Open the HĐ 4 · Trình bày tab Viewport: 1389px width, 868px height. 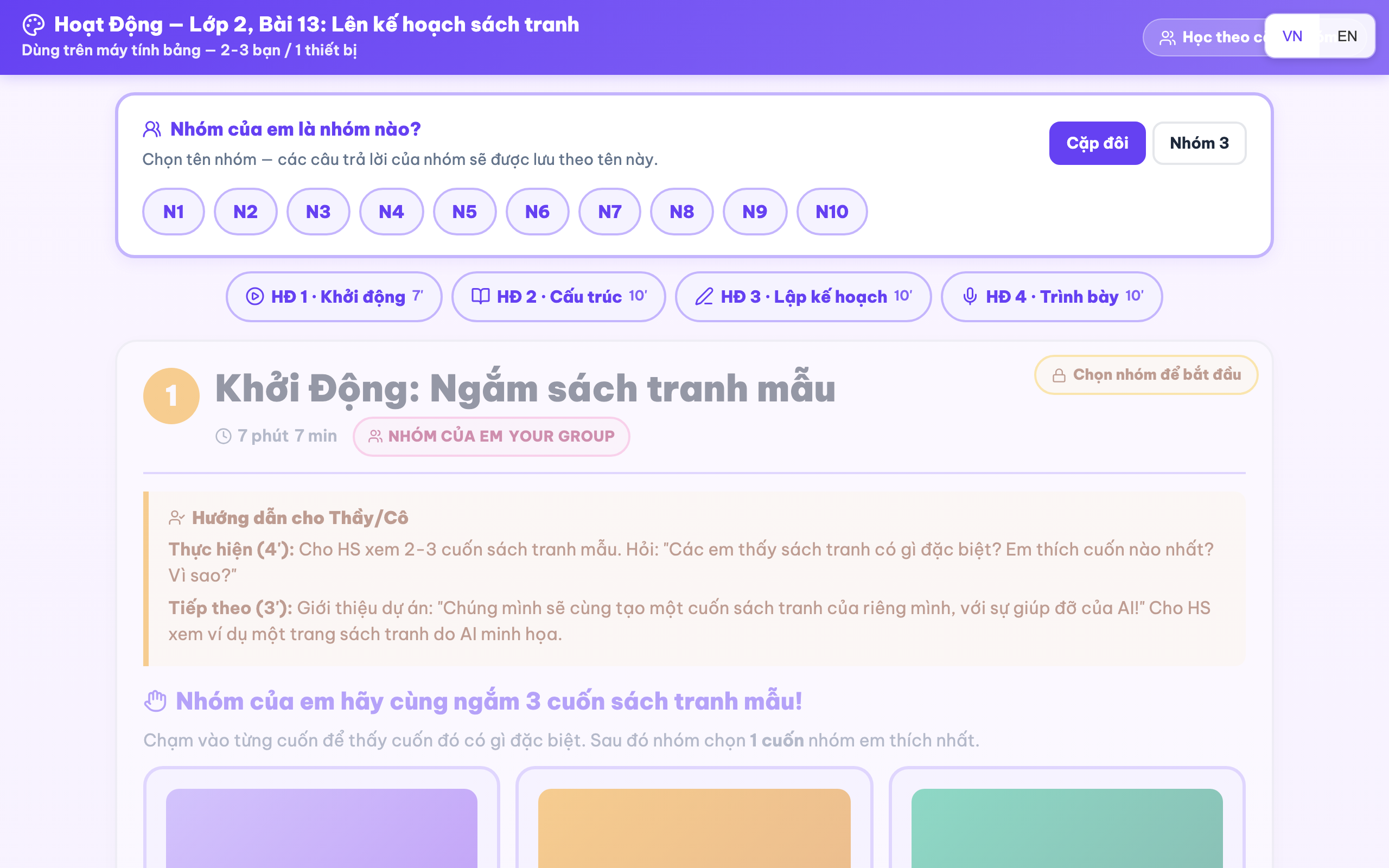click(x=1052, y=296)
